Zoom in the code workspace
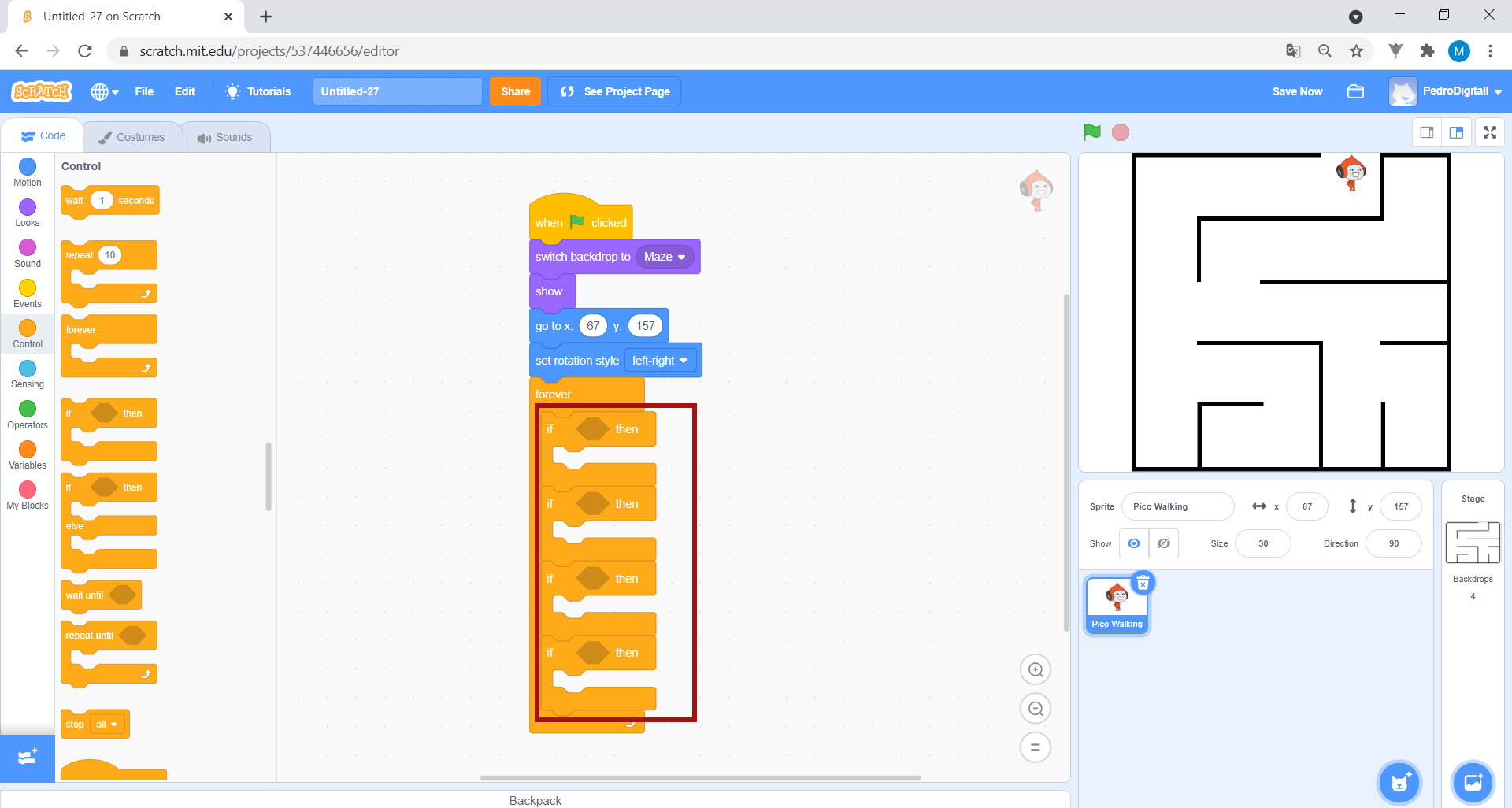 tap(1036, 670)
